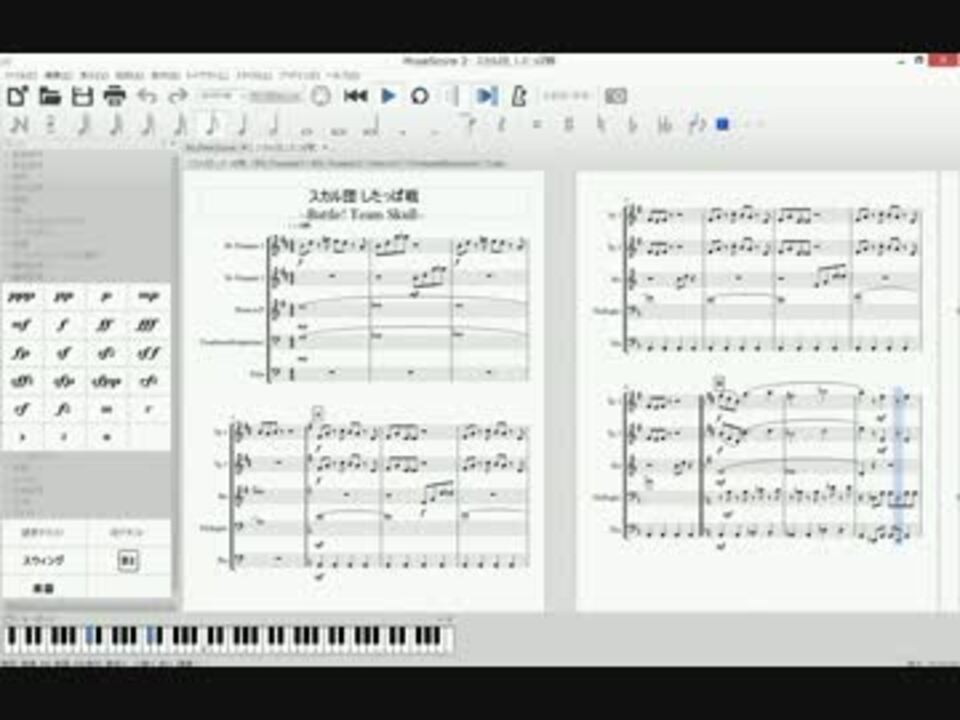Image resolution: width=960 pixels, height=720 pixels.
Task: Select system text palette item
Action: (x=127, y=533)
